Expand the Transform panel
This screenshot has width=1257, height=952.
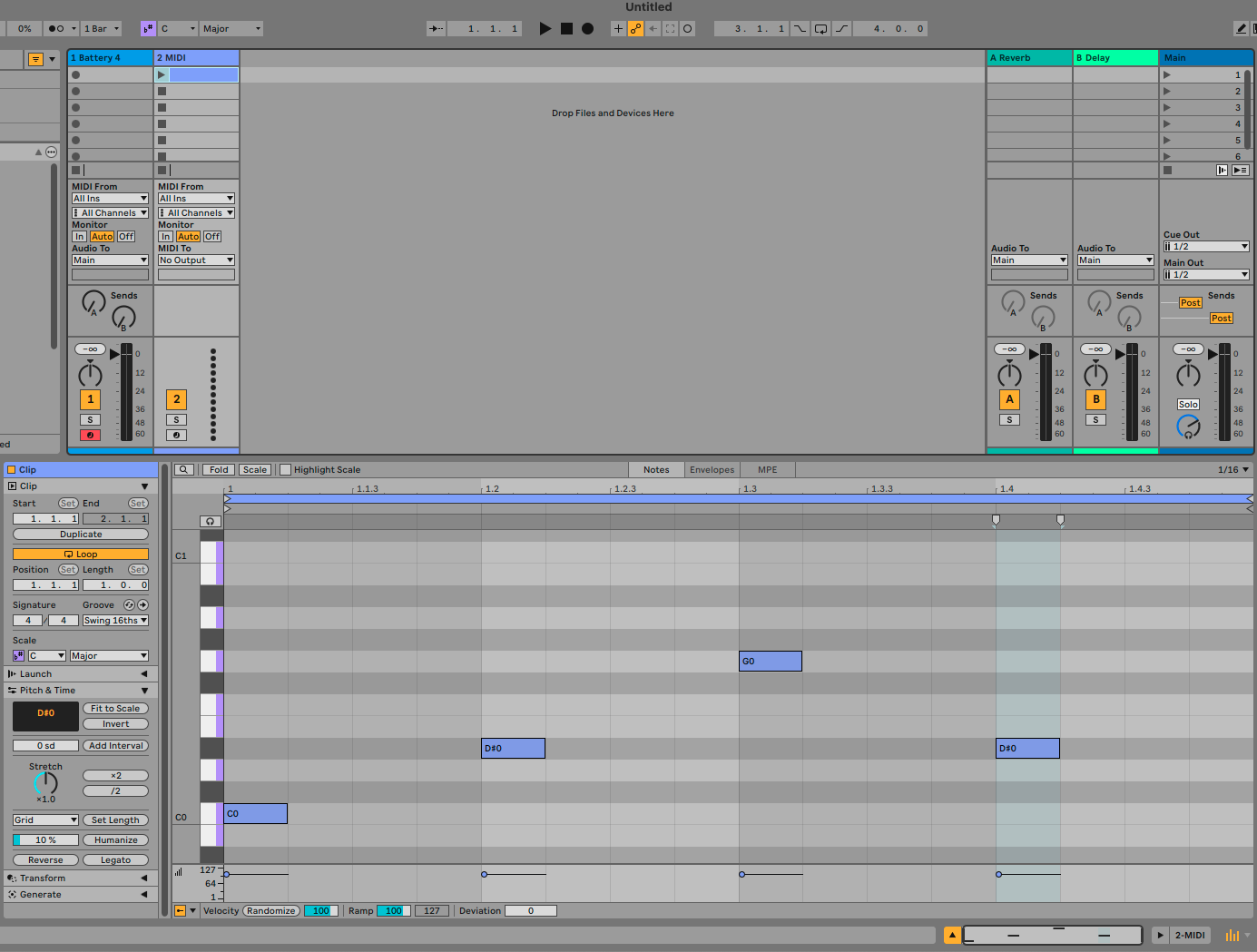point(80,878)
